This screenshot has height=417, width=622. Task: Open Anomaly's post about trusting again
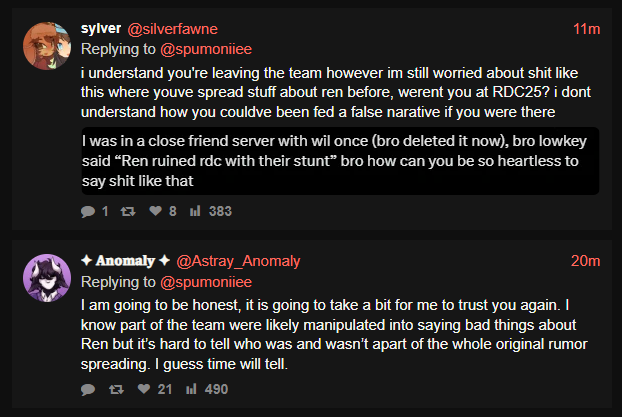pos(334,334)
